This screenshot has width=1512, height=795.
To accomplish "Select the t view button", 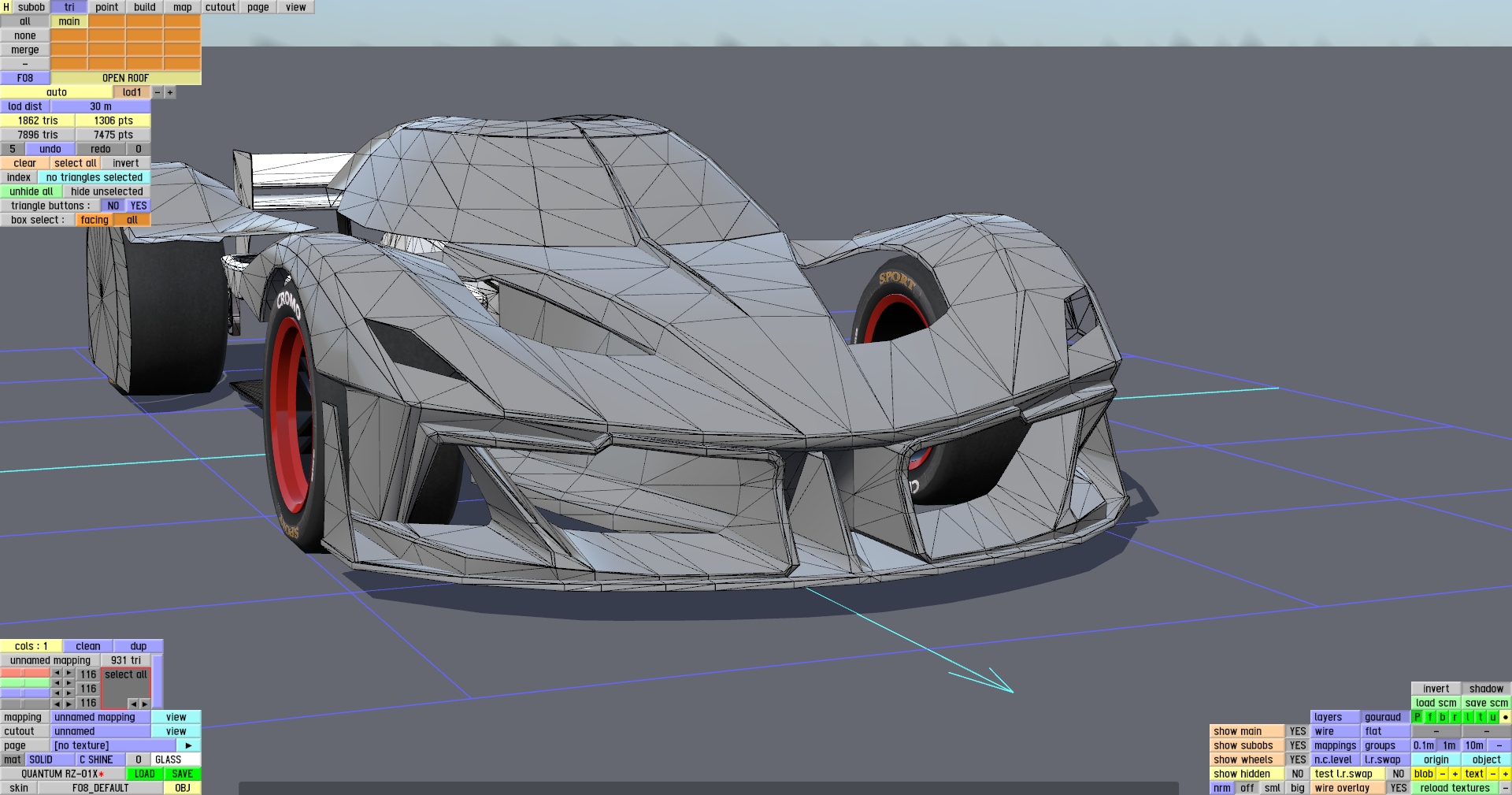I will point(1480,717).
